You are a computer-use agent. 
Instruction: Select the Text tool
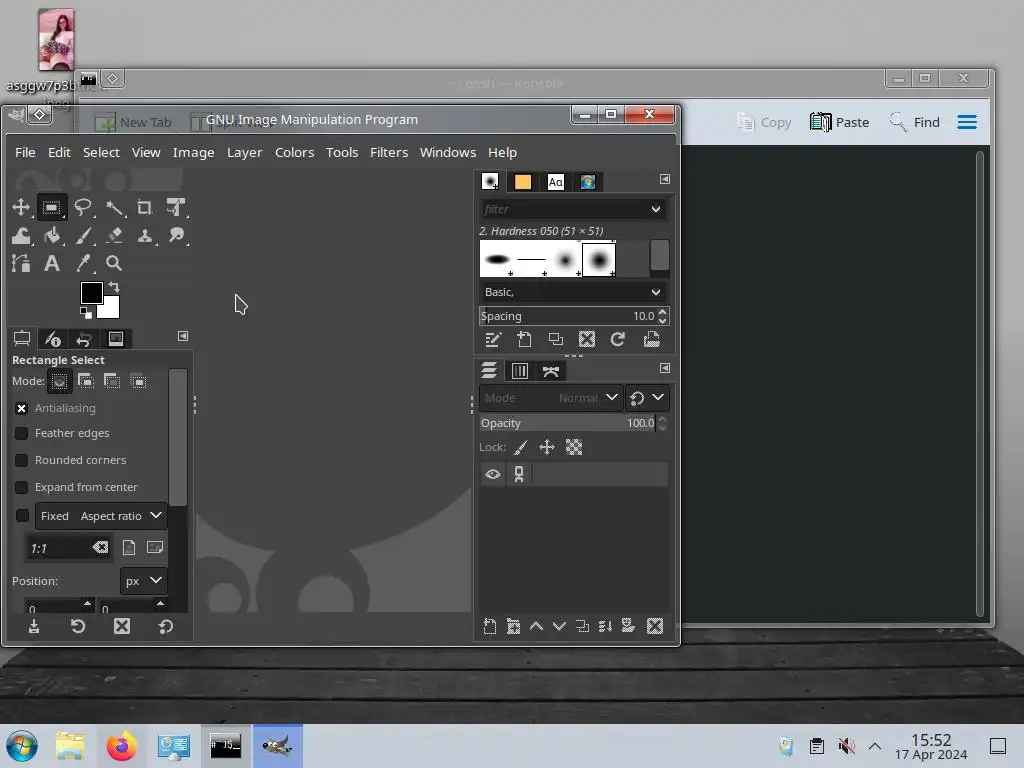point(52,263)
